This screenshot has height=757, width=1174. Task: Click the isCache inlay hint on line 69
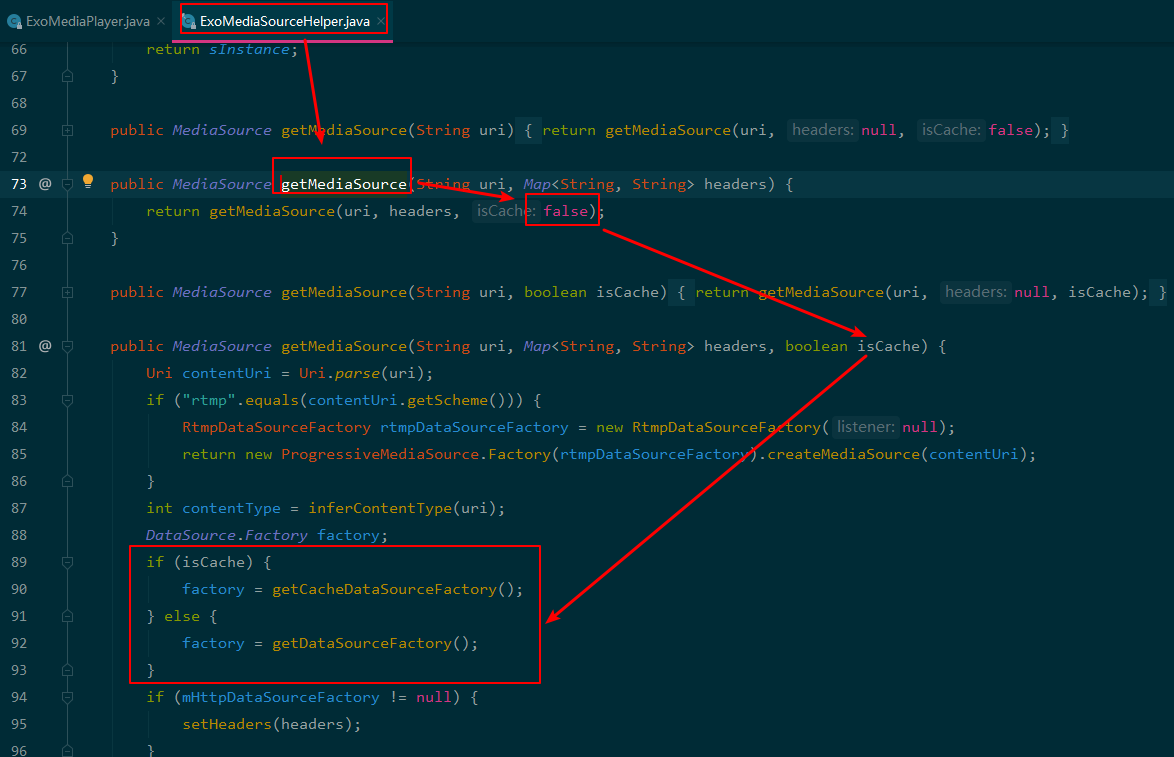(951, 130)
